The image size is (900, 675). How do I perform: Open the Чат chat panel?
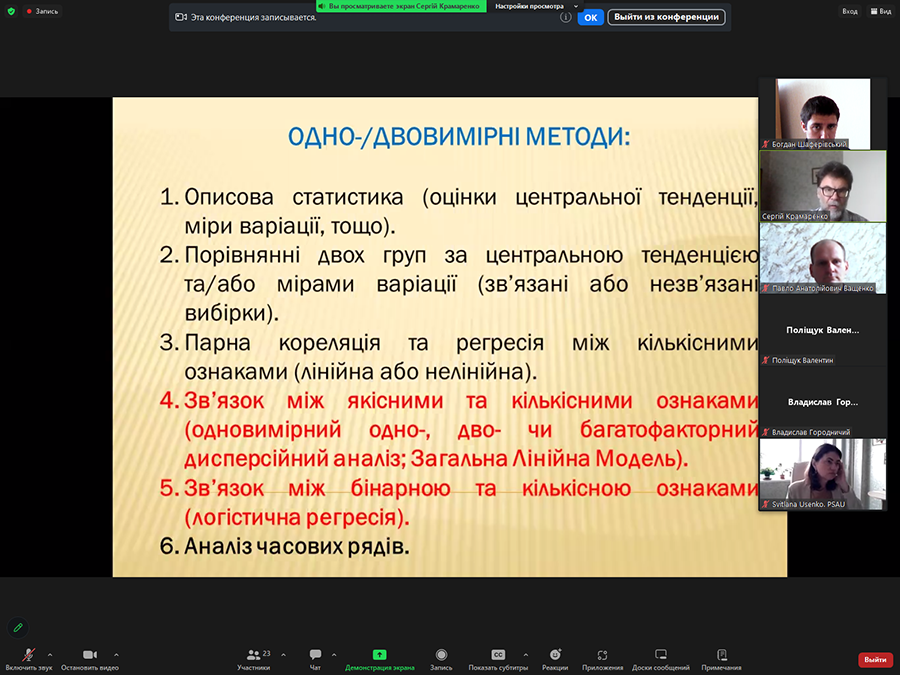(315, 659)
